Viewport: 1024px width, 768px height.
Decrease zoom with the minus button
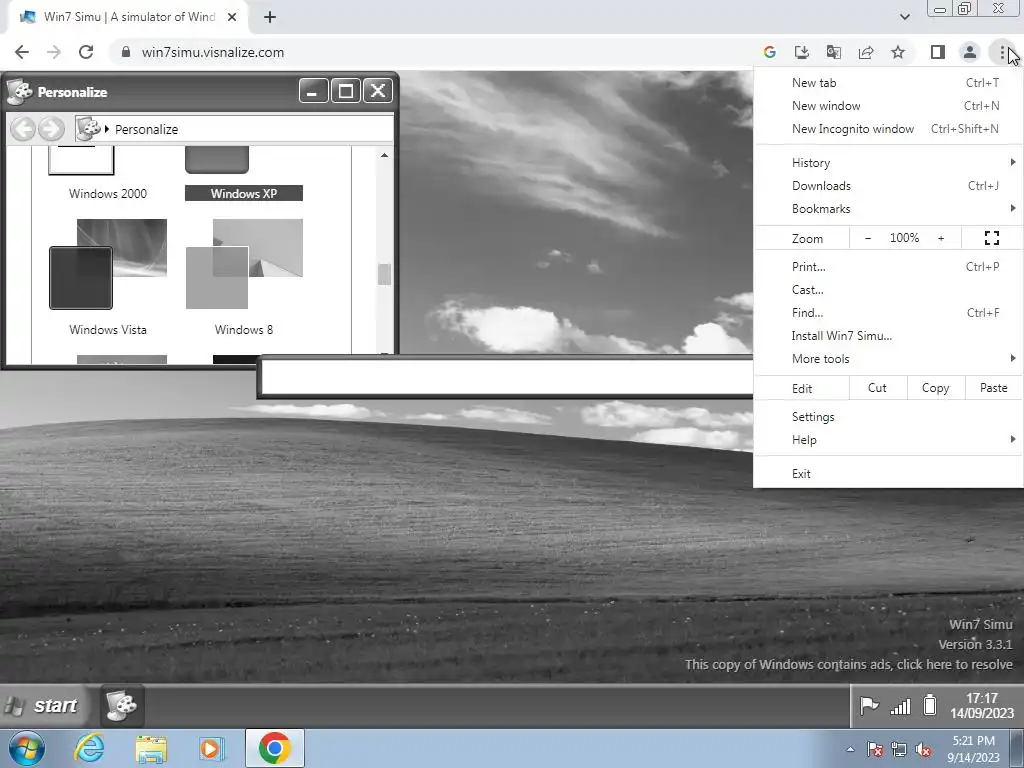click(x=868, y=238)
